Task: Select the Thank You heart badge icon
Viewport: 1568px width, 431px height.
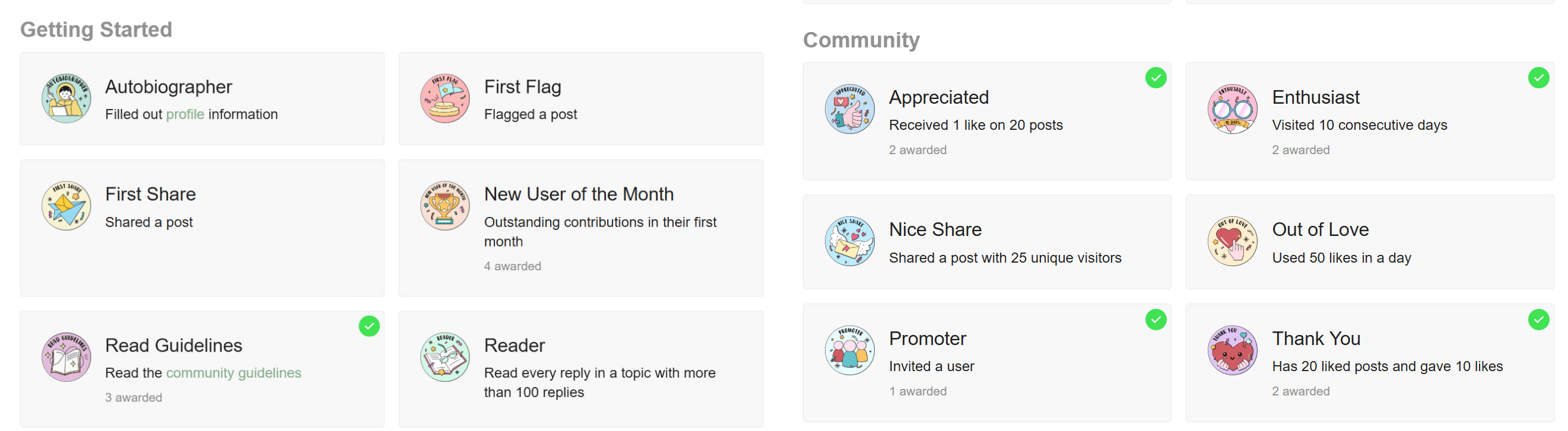Action: [x=1233, y=350]
